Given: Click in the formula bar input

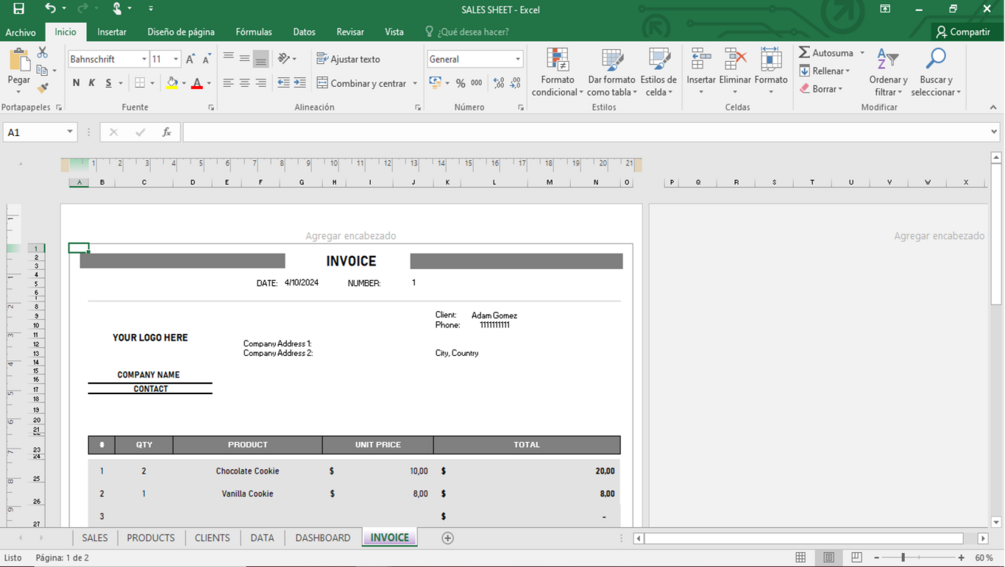Looking at the screenshot, I should click(586, 132).
